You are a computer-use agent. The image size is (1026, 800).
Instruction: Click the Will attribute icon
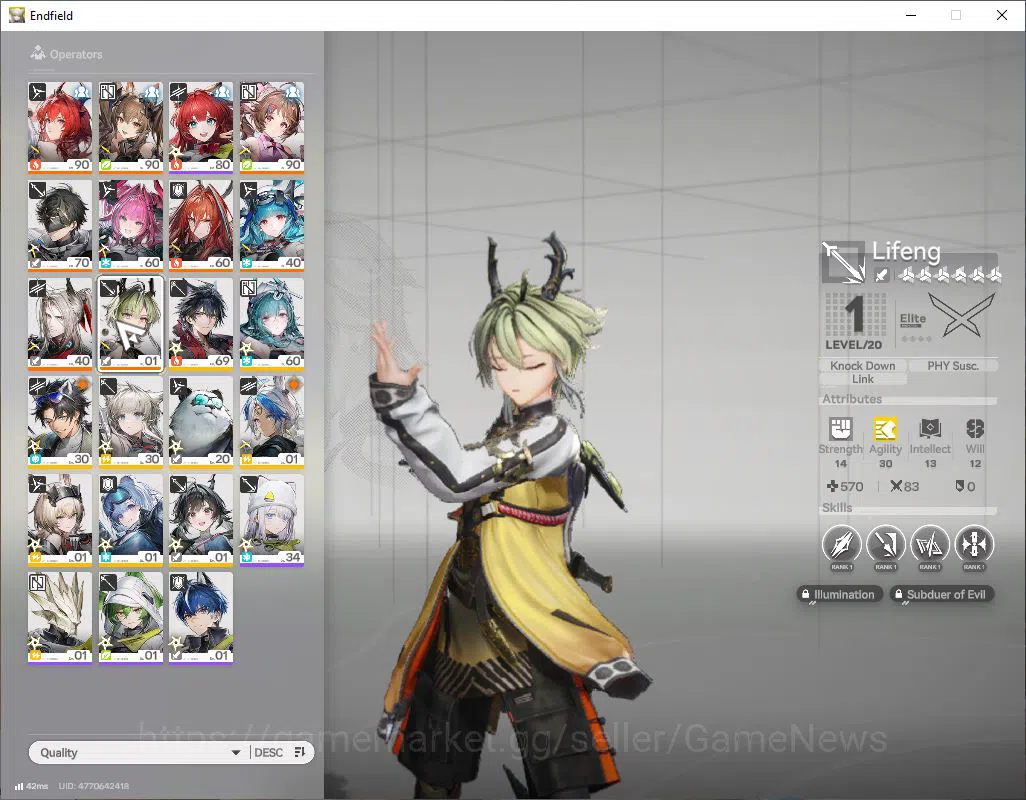point(975,429)
